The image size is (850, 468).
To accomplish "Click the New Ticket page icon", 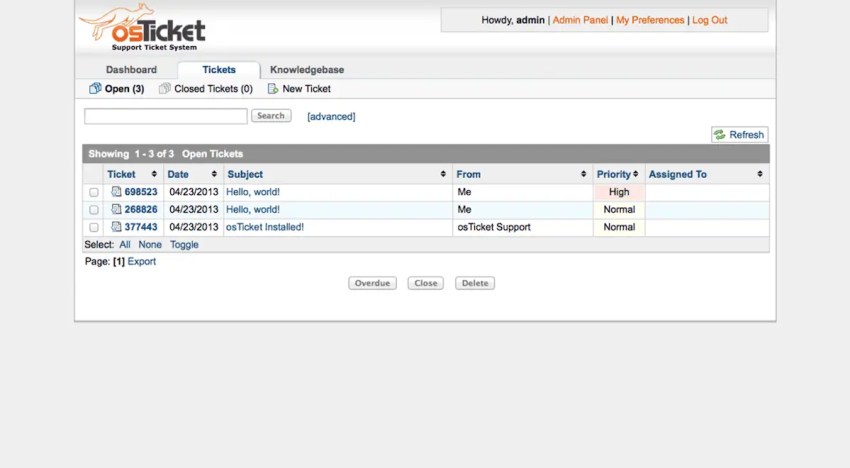I will point(273,88).
